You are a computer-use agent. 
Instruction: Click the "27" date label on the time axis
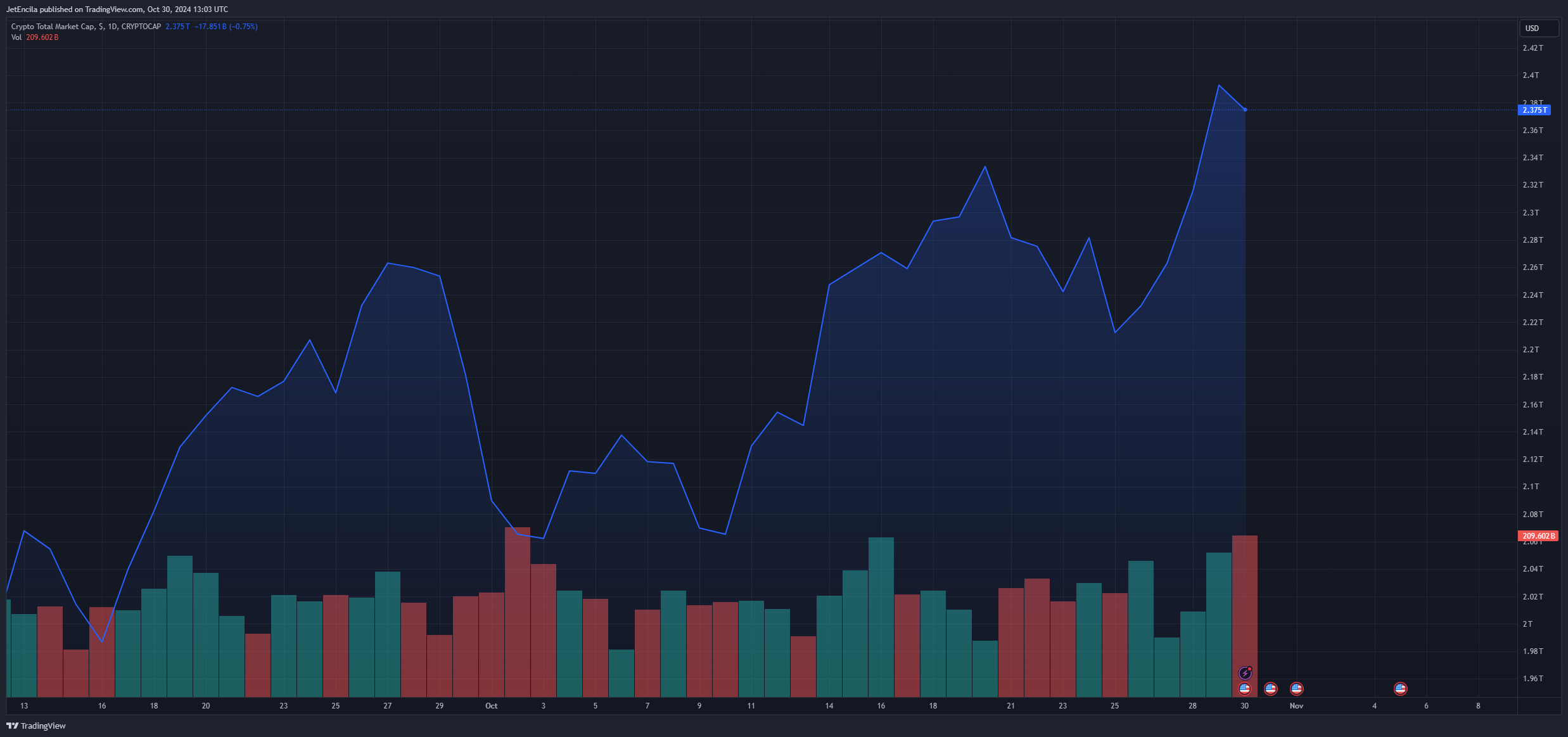tap(388, 706)
